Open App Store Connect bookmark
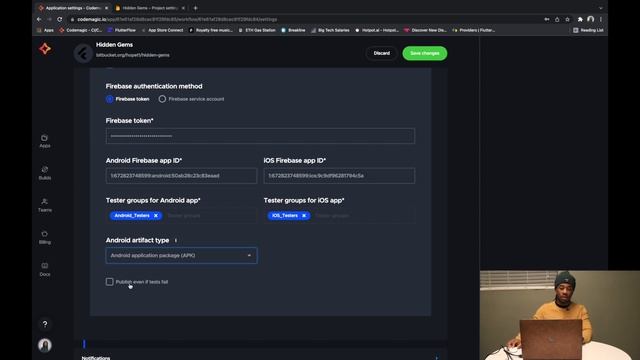The image size is (640, 360). [x=162, y=30]
